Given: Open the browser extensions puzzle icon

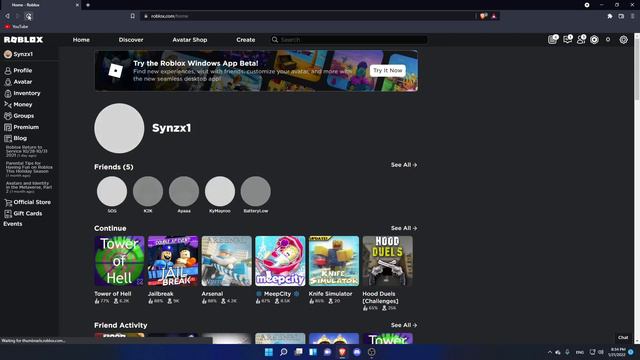Looking at the screenshot, I should [x=610, y=16].
